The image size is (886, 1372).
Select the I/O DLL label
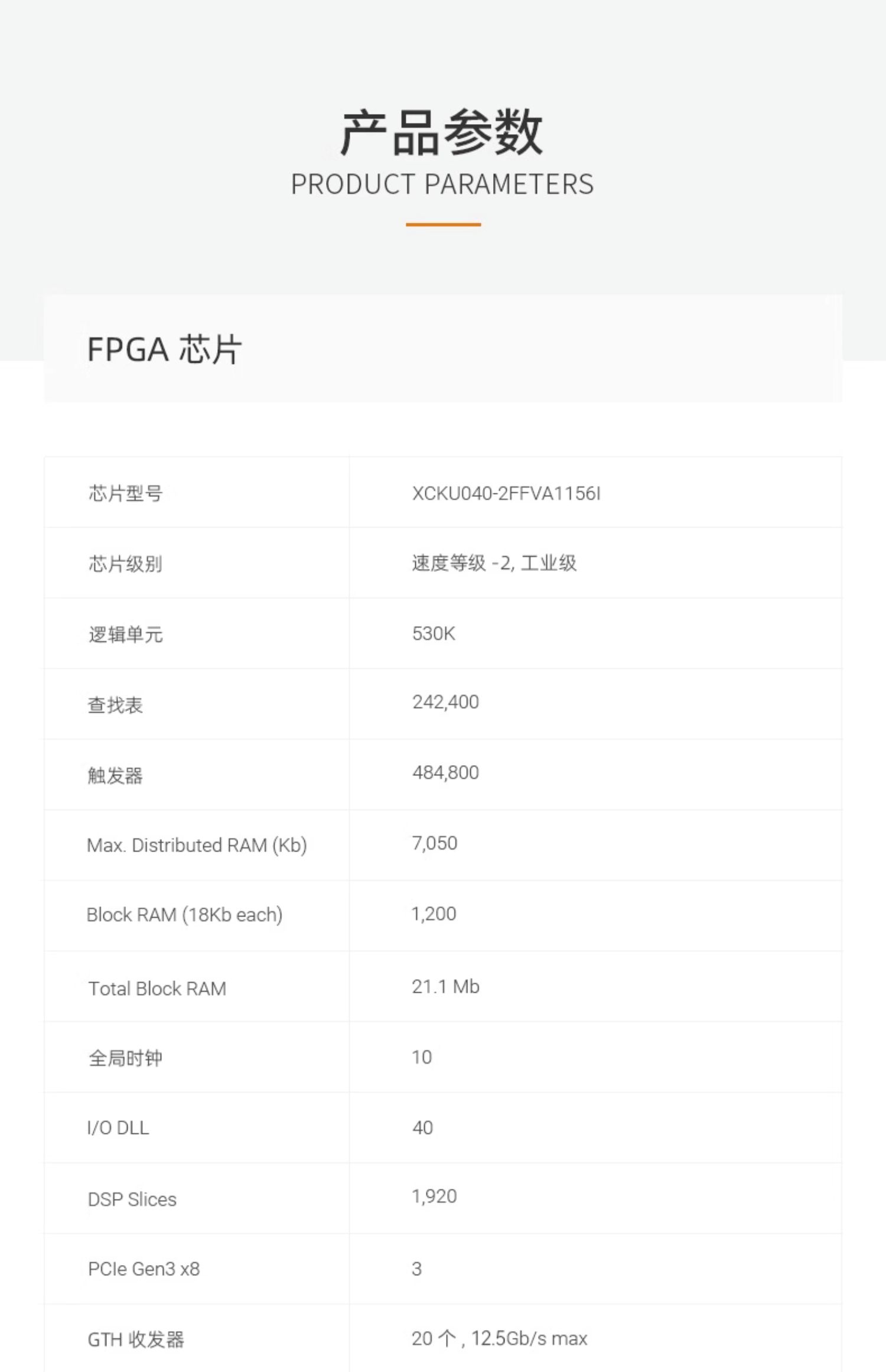pyautogui.click(x=118, y=1128)
